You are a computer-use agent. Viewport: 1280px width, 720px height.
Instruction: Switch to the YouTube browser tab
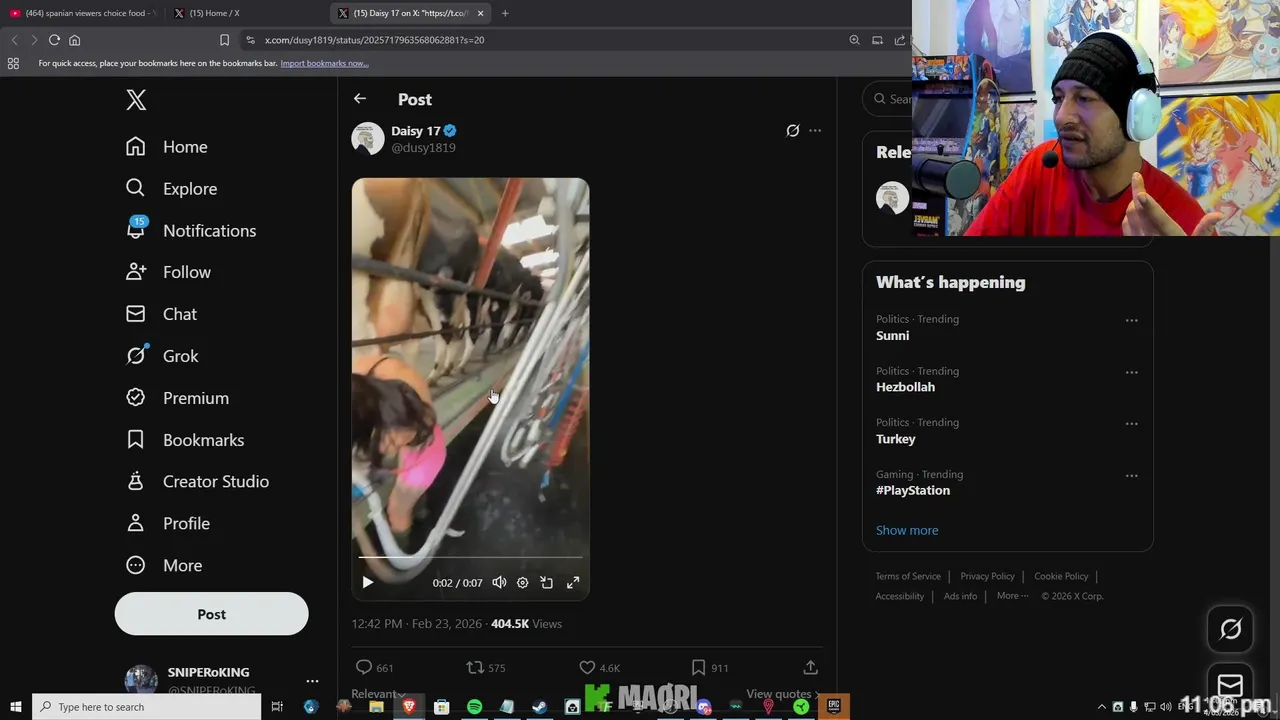84,13
